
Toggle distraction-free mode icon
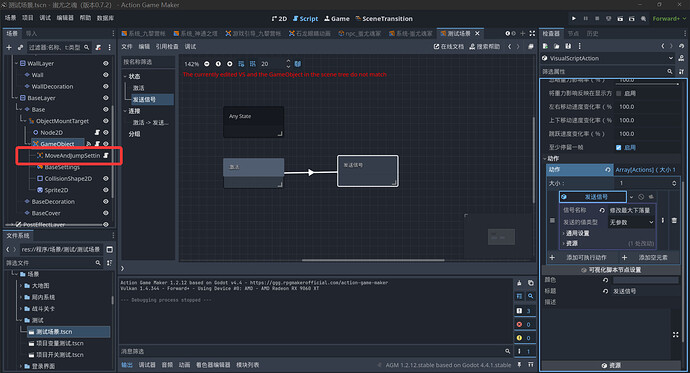(532, 33)
